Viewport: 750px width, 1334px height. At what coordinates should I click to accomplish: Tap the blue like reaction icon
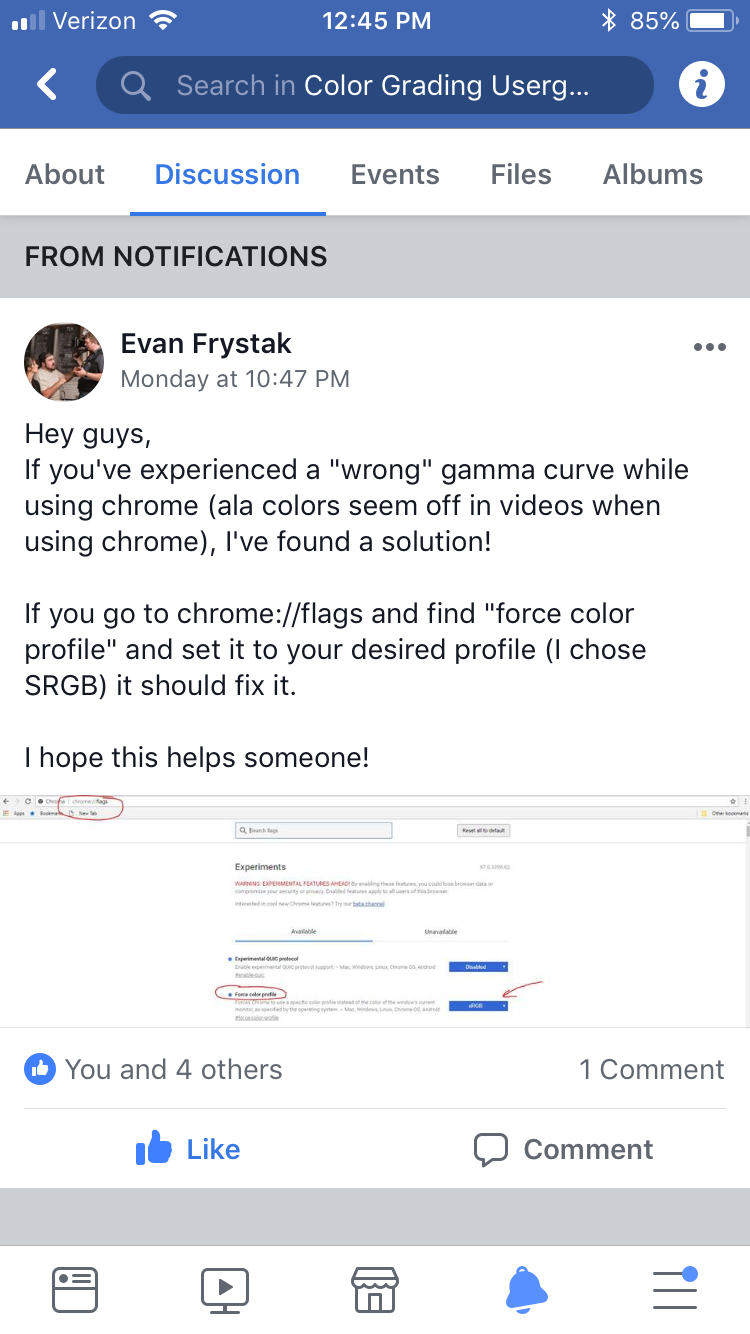[40, 1069]
